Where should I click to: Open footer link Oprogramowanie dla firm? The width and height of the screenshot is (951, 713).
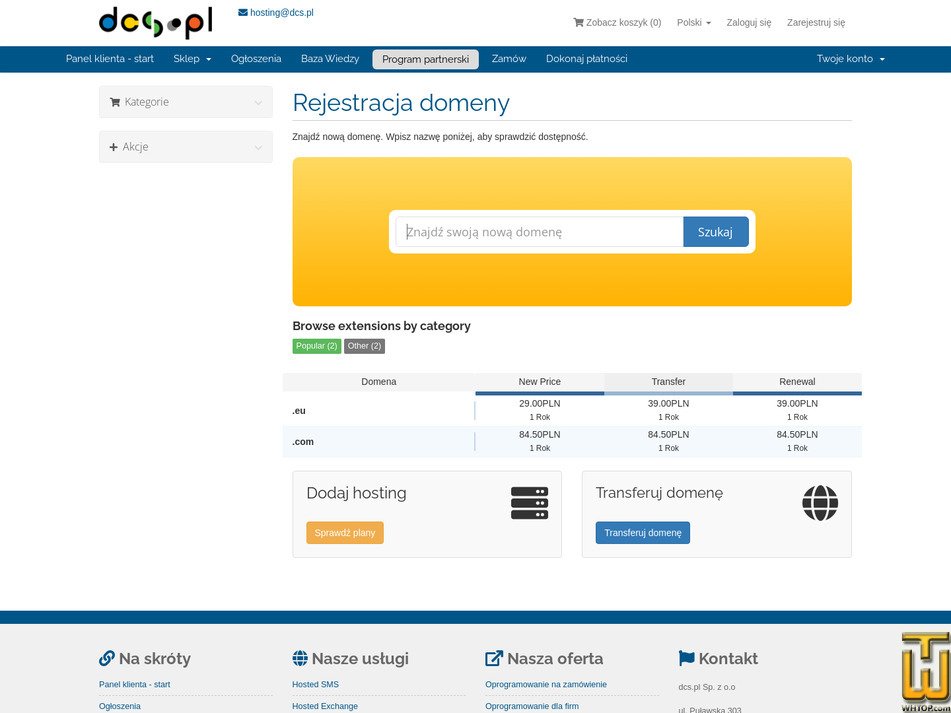click(x=532, y=706)
